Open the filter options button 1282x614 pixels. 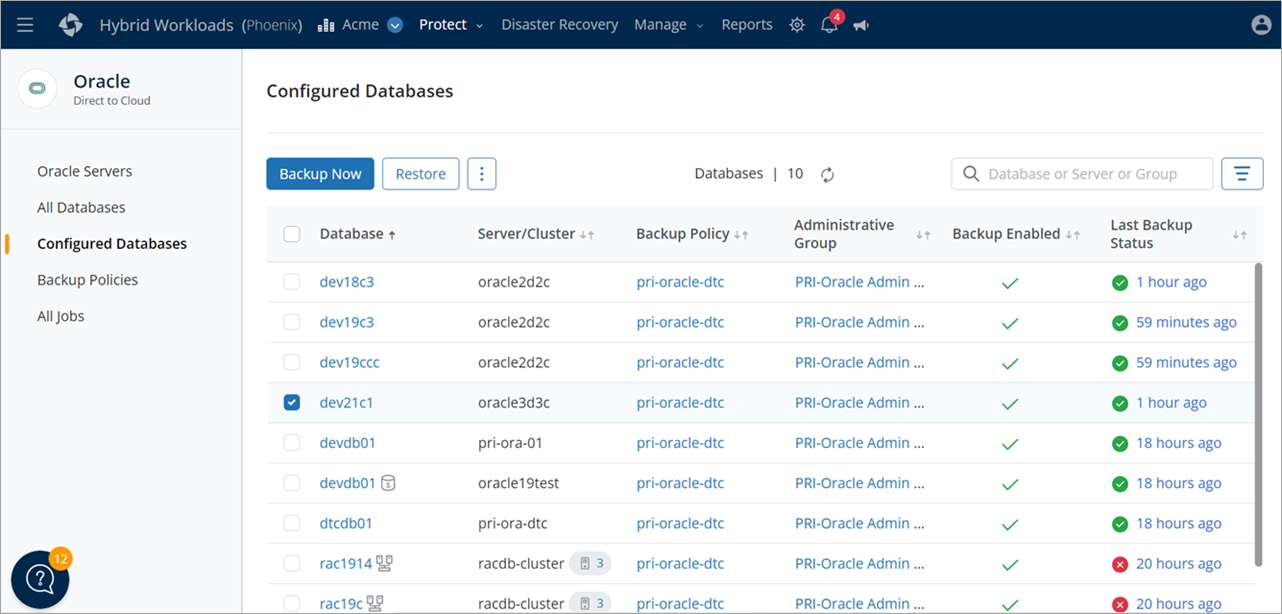pyautogui.click(x=1242, y=174)
